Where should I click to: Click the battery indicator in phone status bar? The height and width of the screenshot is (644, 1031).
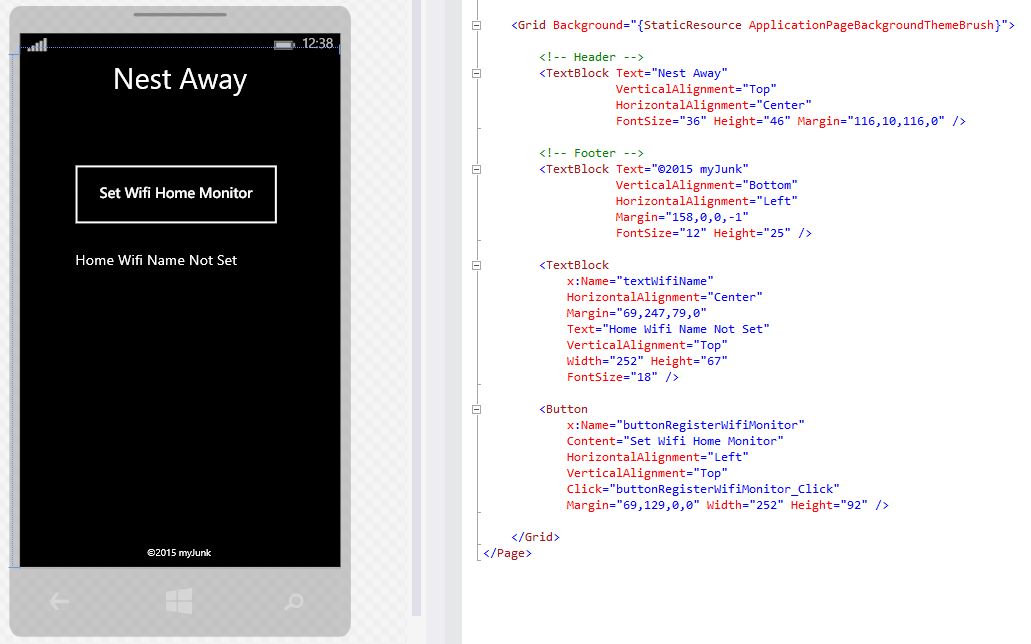[284, 45]
